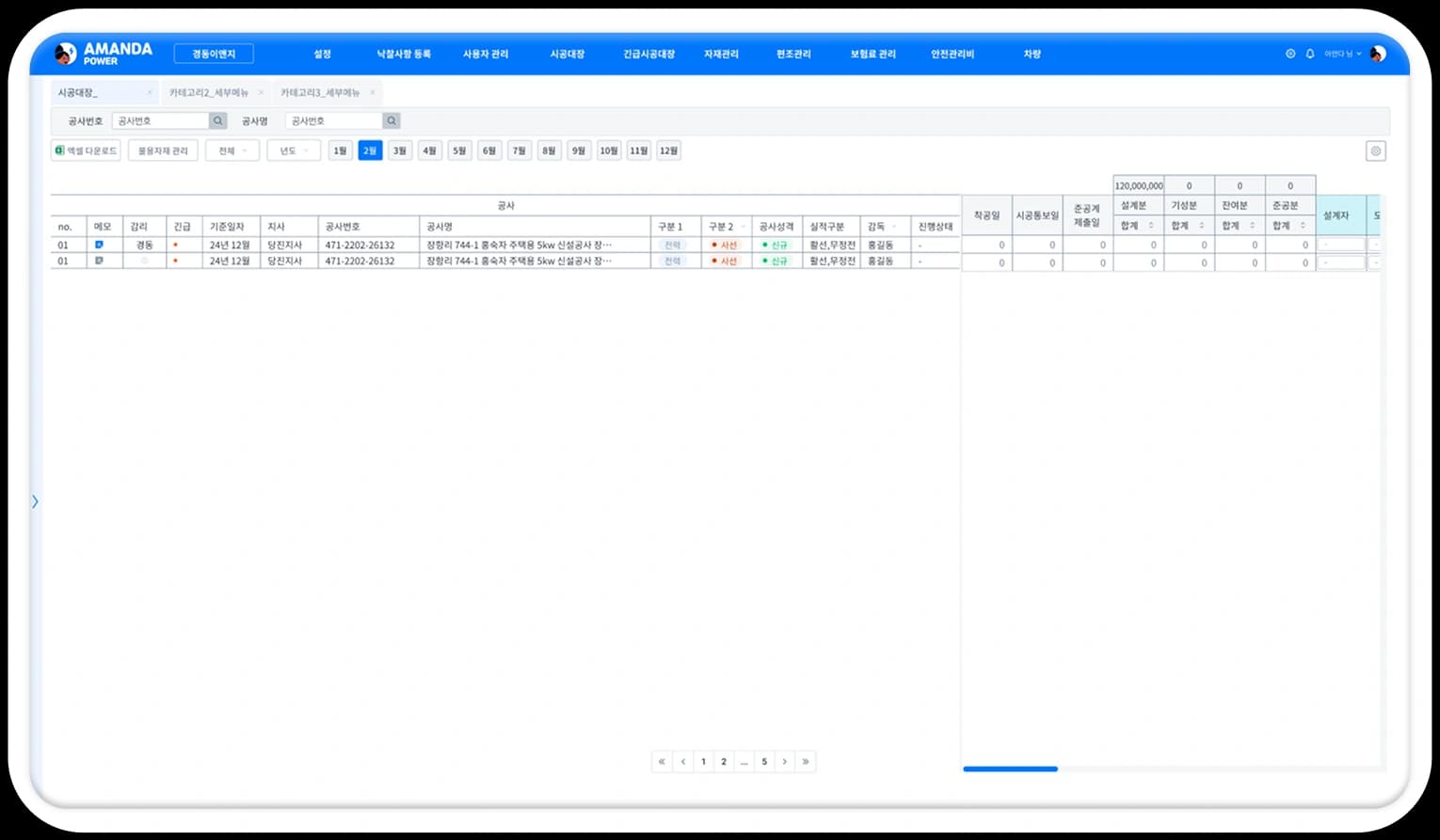This screenshot has width=1440, height=840.
Task: Click the 공사명 search magnifier icon
Action: (392, 121)
